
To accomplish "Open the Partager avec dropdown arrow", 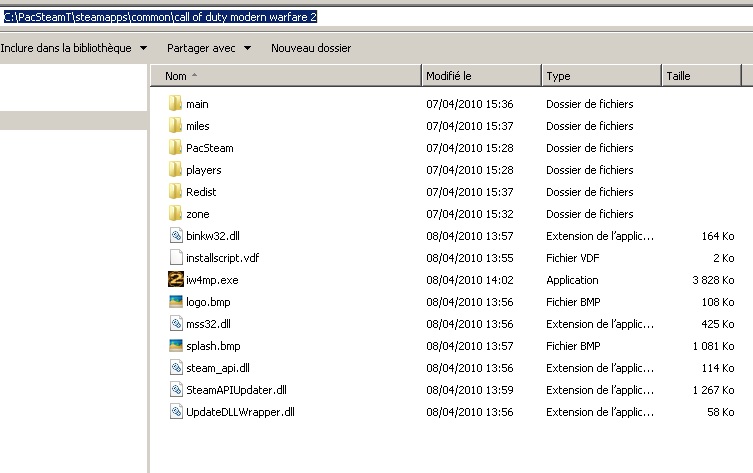I will [247, 48].
